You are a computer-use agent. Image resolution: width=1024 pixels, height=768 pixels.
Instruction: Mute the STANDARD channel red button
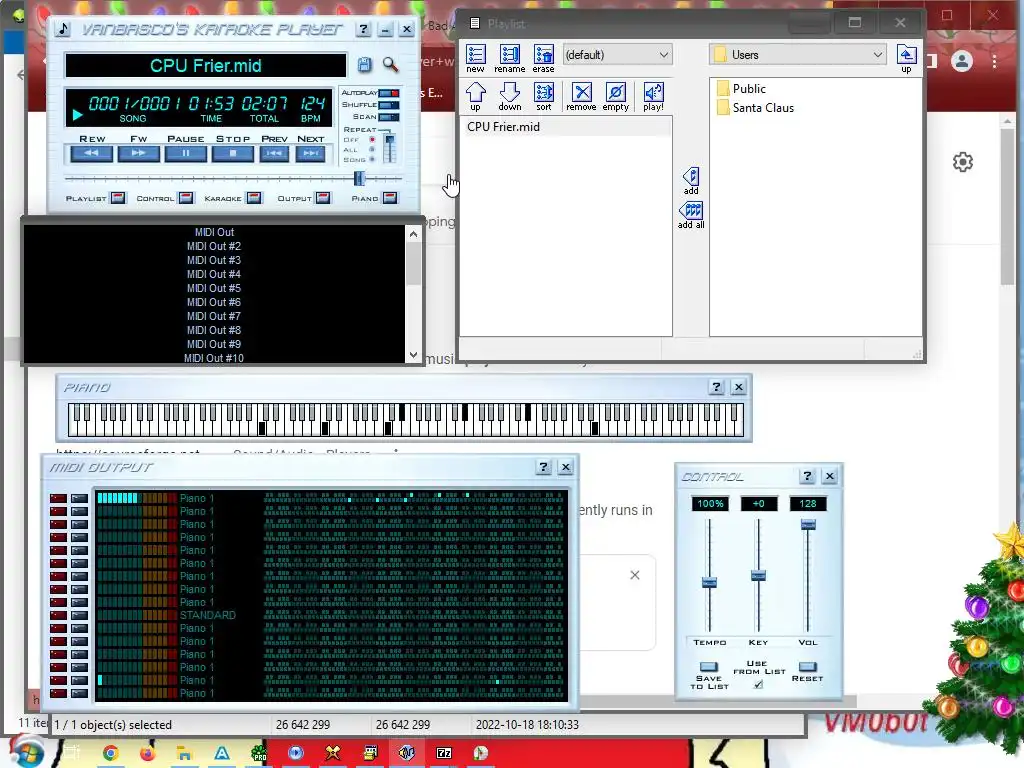(58, 615)
